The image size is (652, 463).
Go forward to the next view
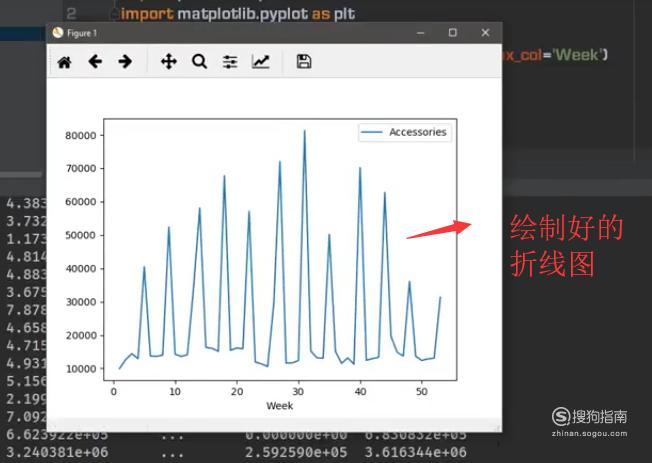[125, 62]
